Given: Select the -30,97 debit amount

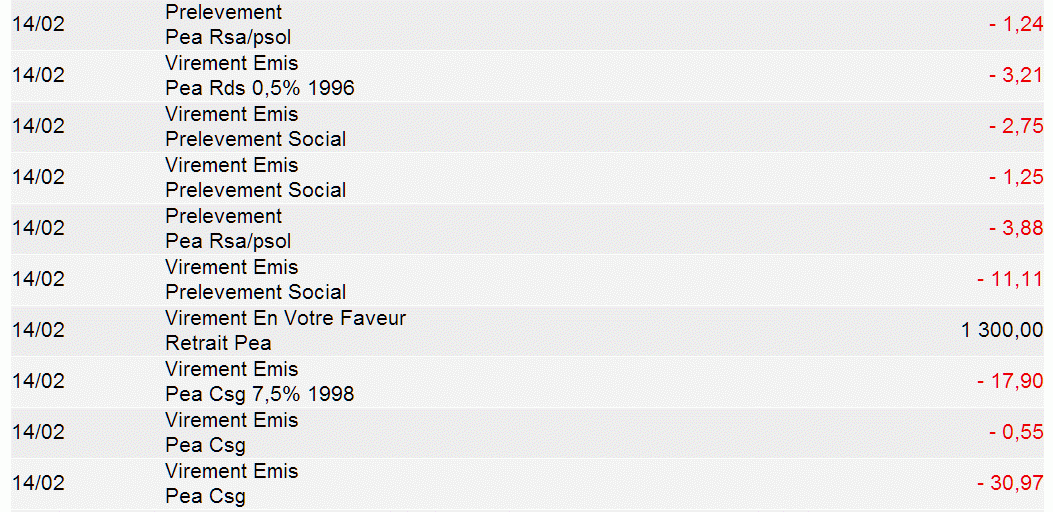Looking at the screenshot, I should pyautogui.click(x=1011, y=484).
